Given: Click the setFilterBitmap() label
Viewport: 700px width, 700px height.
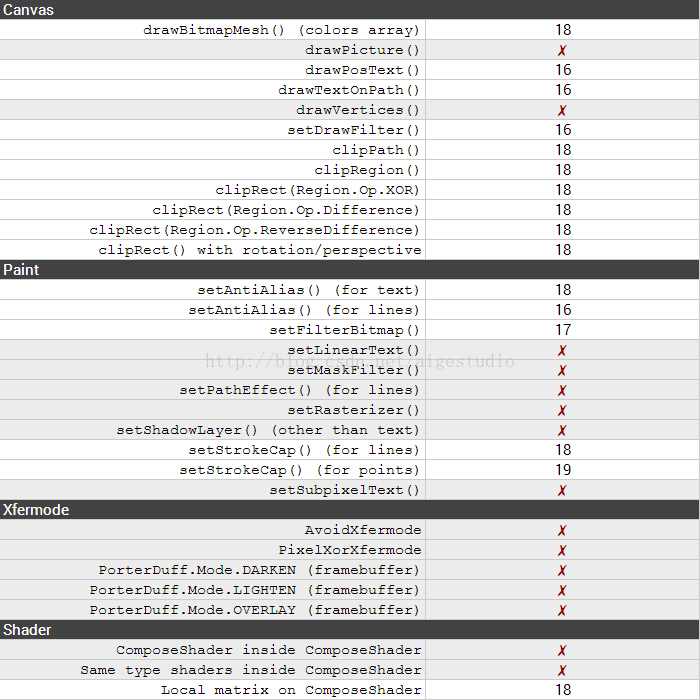Looking at the screenshot, I should click(345, 330).
